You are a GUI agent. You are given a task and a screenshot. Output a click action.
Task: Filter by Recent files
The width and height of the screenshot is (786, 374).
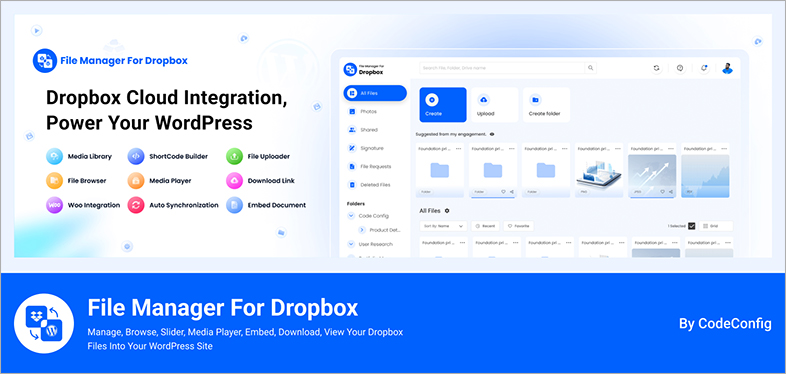[485, 226]
